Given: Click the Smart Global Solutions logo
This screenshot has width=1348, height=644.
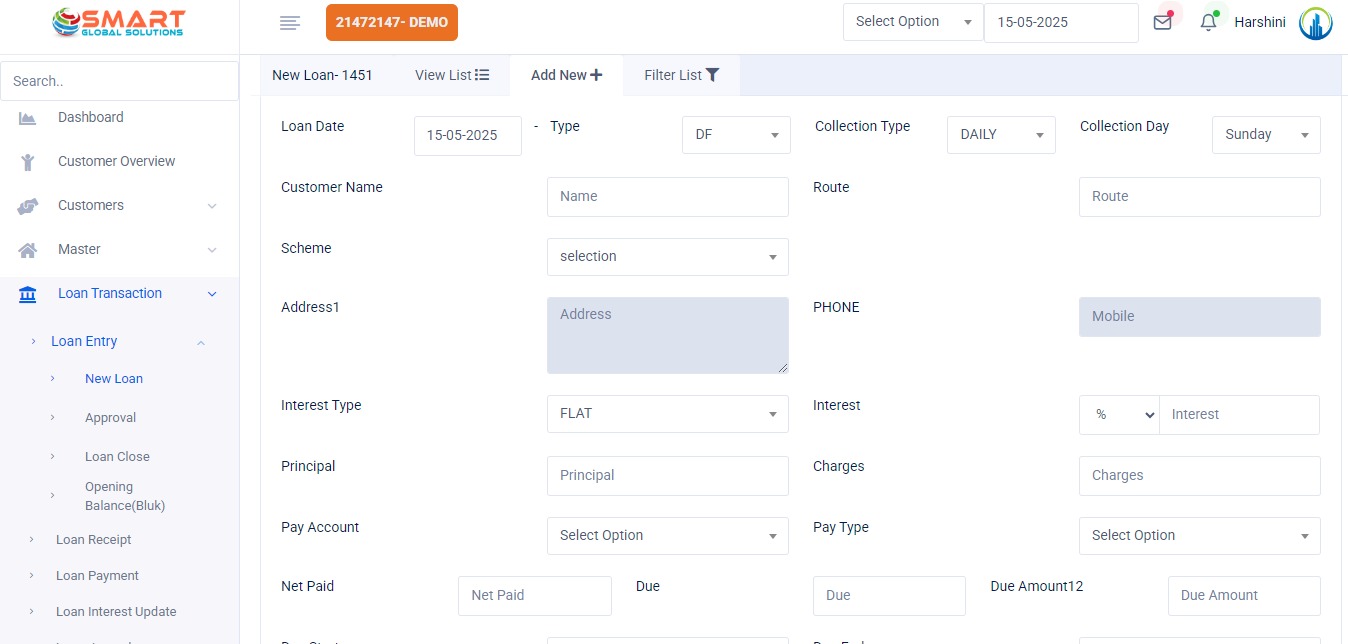Looking at the screenshot, I should (x=119, y=23).
